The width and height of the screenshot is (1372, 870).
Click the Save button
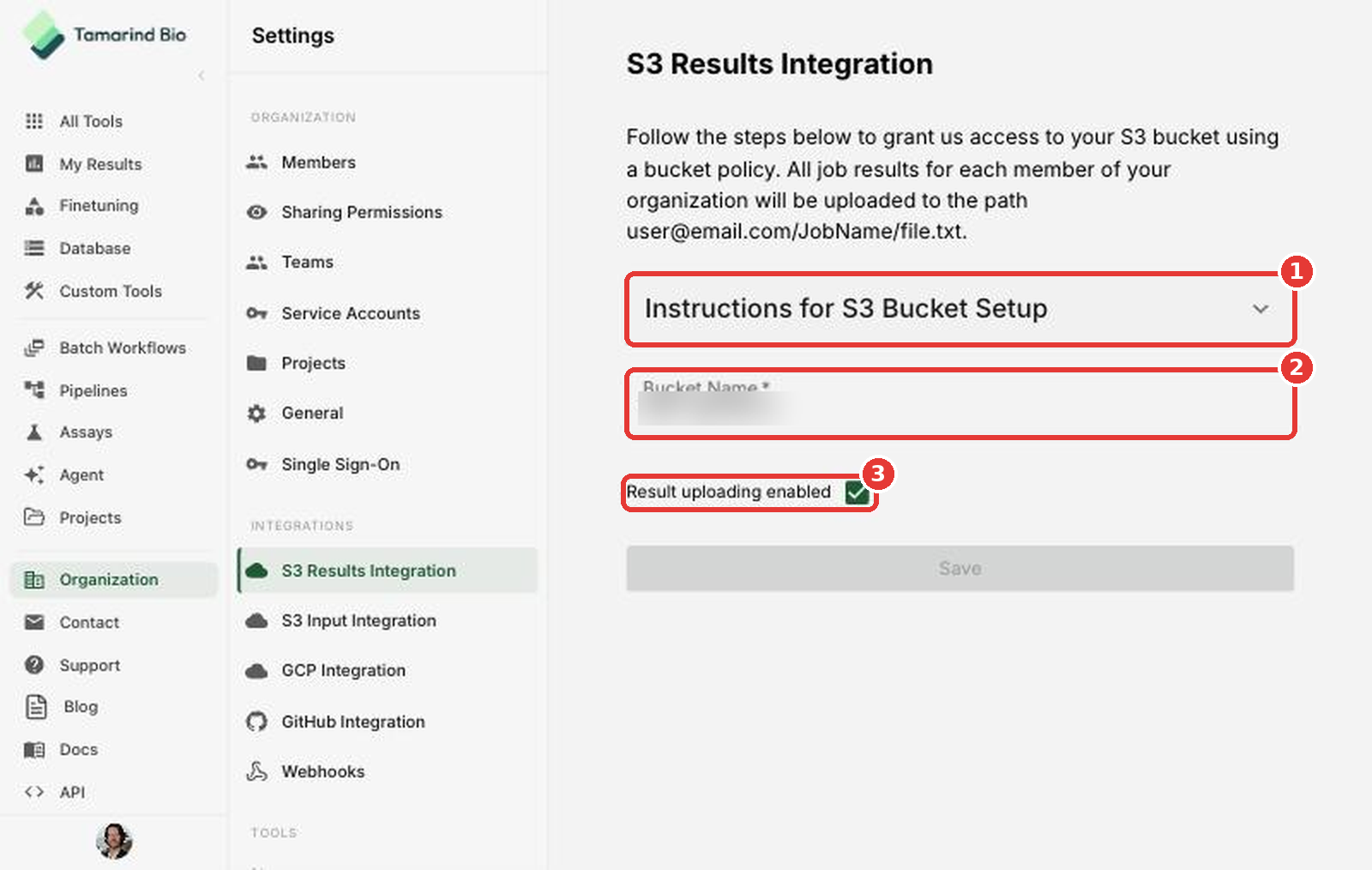960,568
